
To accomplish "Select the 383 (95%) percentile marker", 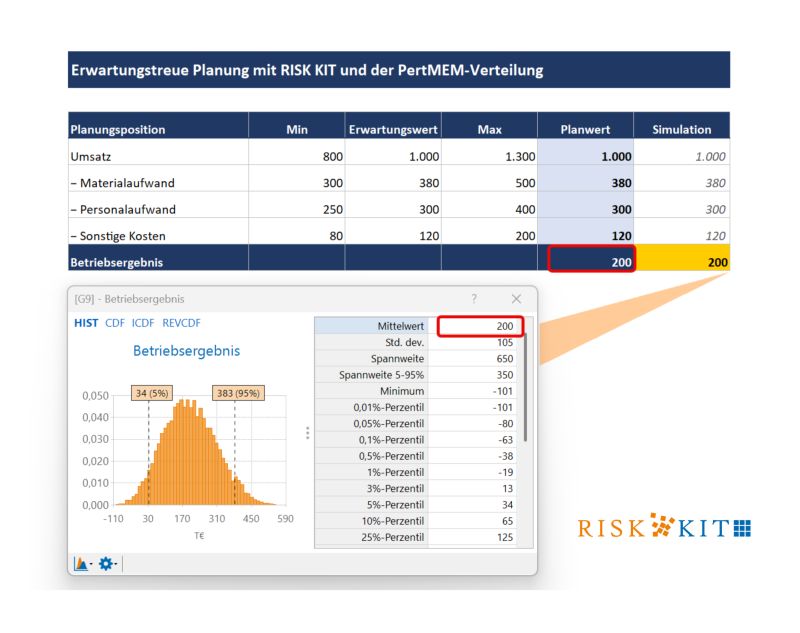I will (x=238, y=393).
